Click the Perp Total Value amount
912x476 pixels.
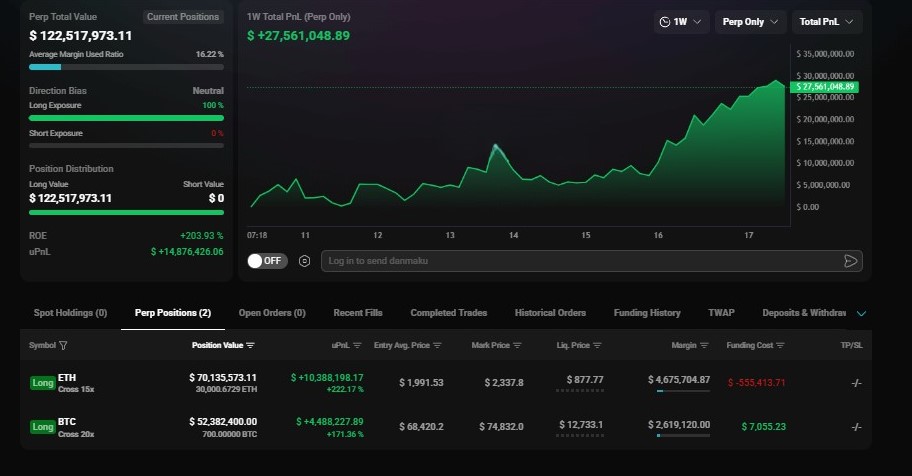click(81, 36)
